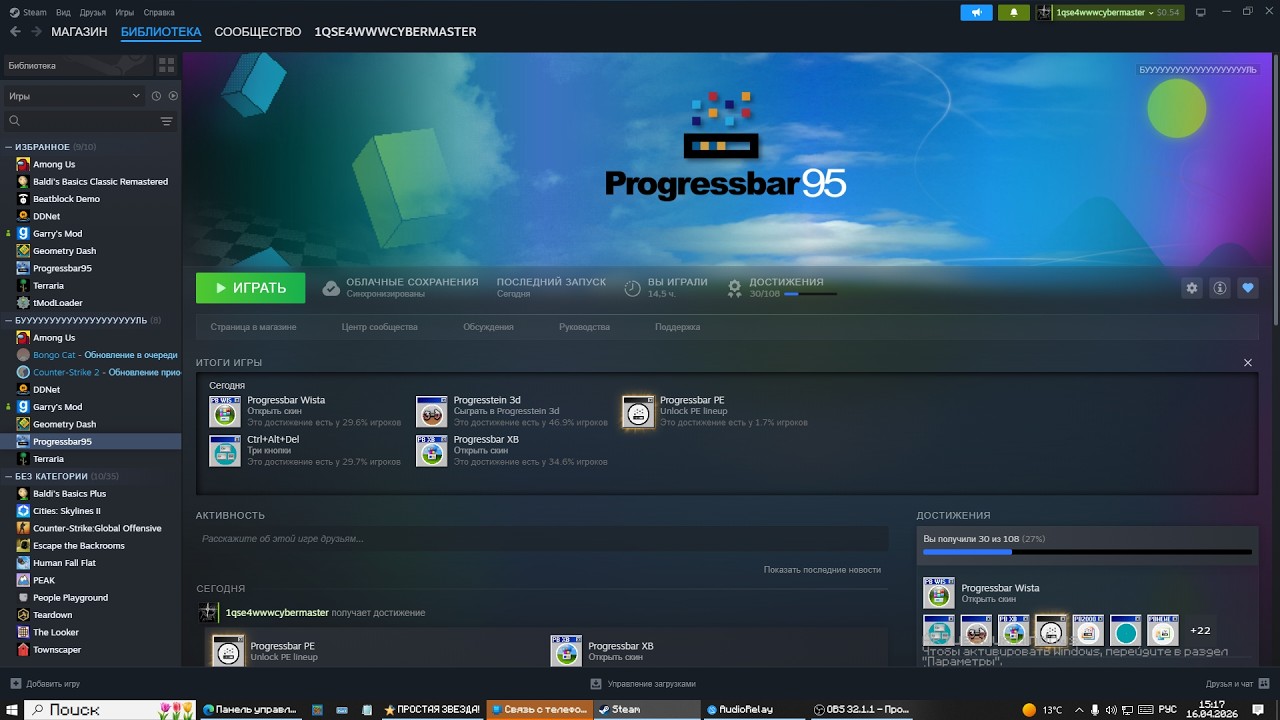Start Progressbar95 with the green Play button
Image resolution: width=1280 pixels, height=720 pixels.
(x=250, y=288)
